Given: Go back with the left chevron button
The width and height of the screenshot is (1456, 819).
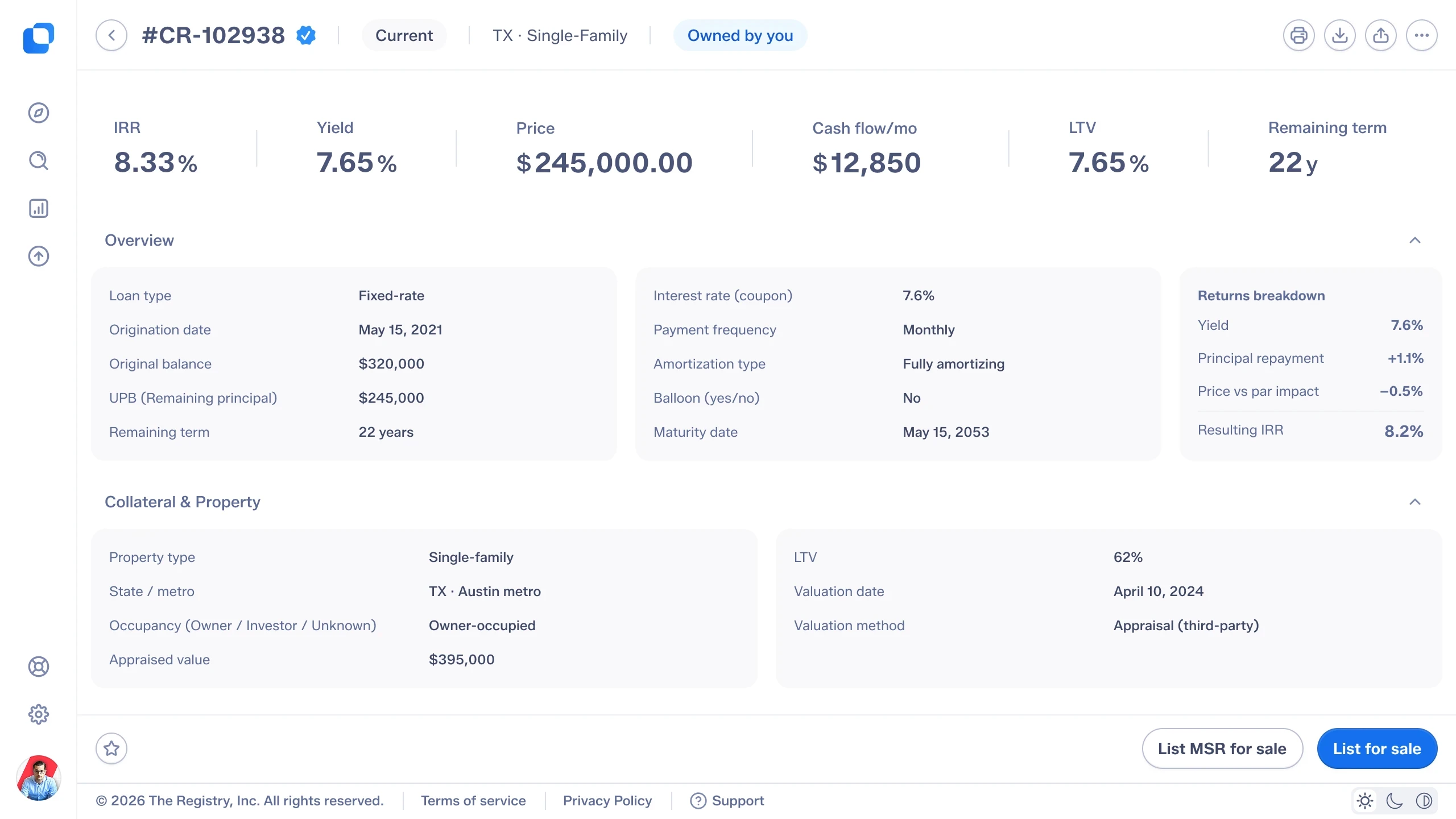Looking at the screenshot, I should (111, 35).
